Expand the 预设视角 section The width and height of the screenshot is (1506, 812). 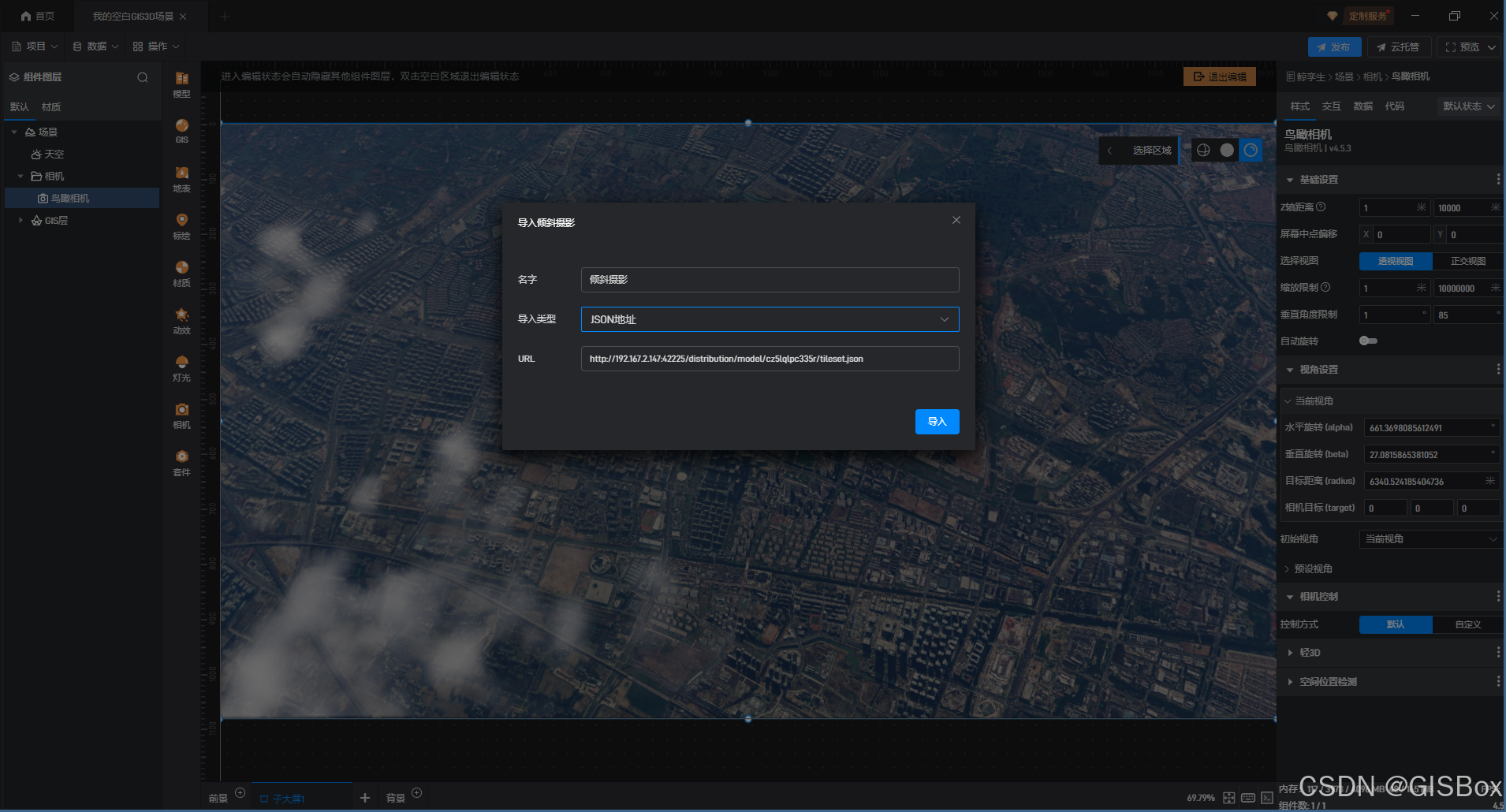[1288, 569]
